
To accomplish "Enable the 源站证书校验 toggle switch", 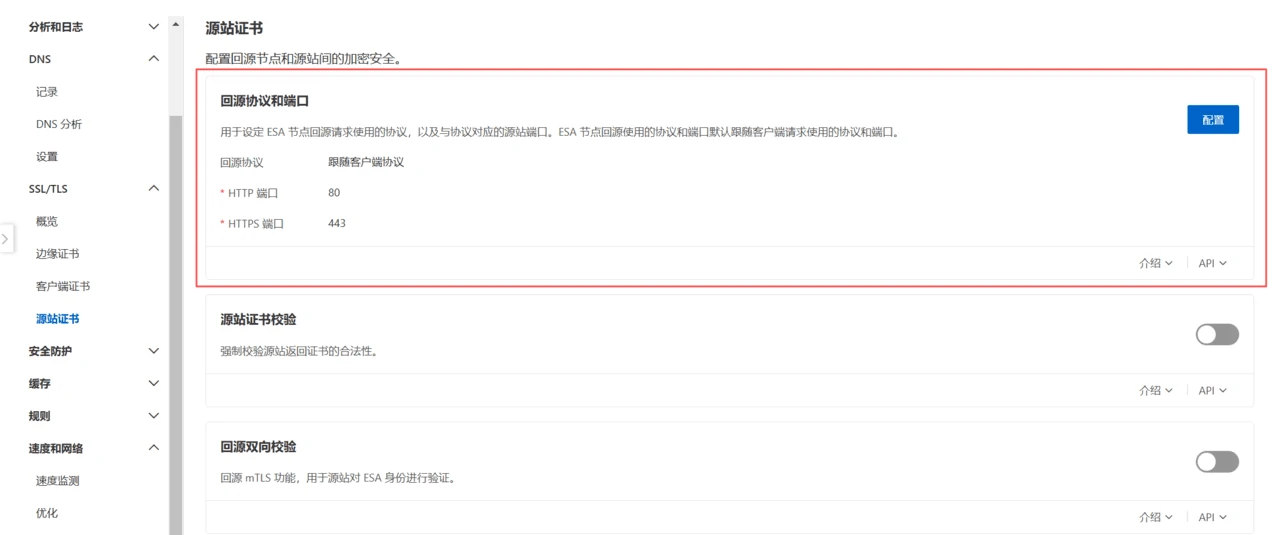I will pyautogui.click(x=1217, y=334).
